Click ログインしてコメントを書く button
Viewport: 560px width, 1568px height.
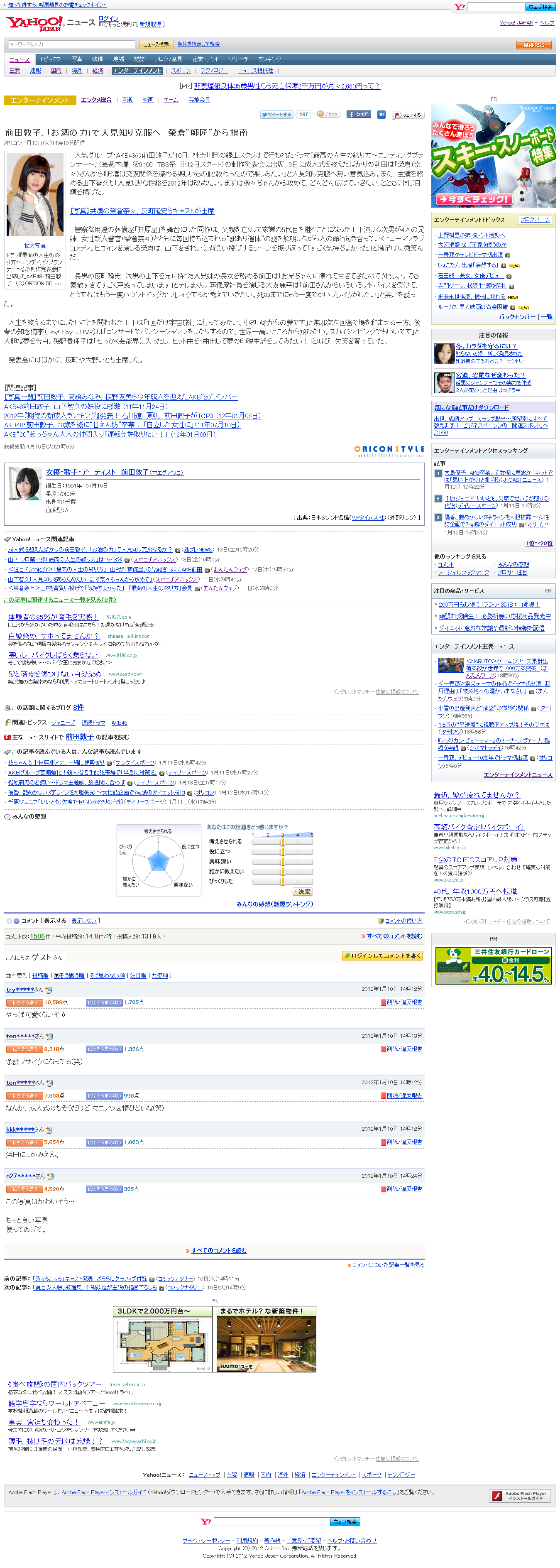coord(383,955)
